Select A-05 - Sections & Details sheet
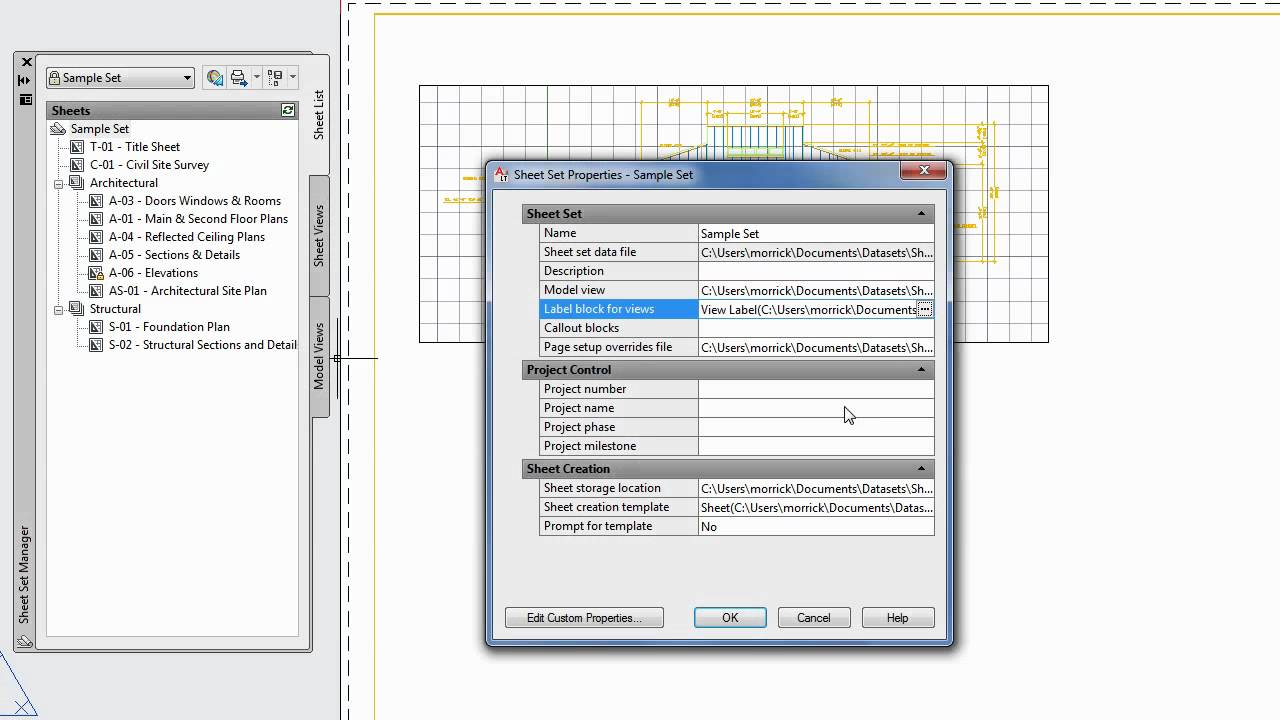Viewport: 1280px width, 720px height. point(174,255)
